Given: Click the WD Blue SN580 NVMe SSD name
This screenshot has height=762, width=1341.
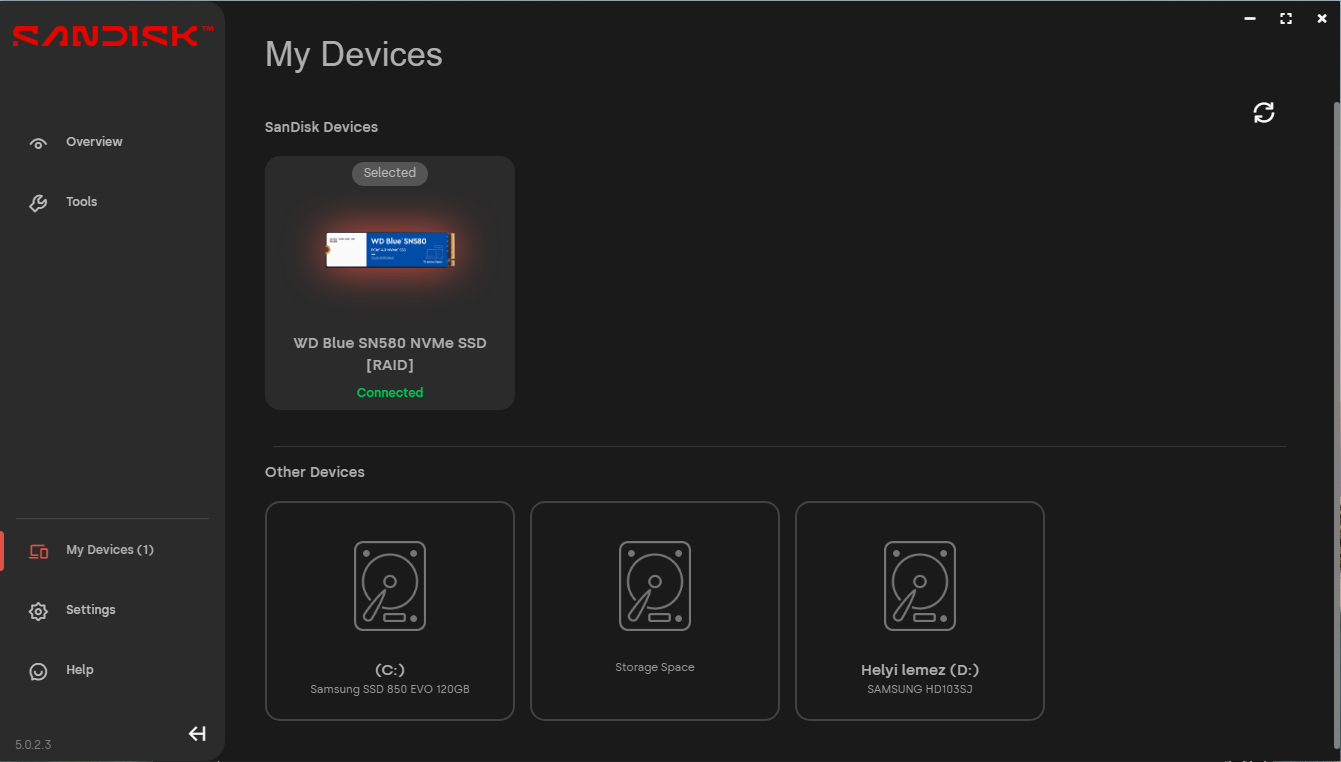Looking at the screenshot, I should [390, 354].
